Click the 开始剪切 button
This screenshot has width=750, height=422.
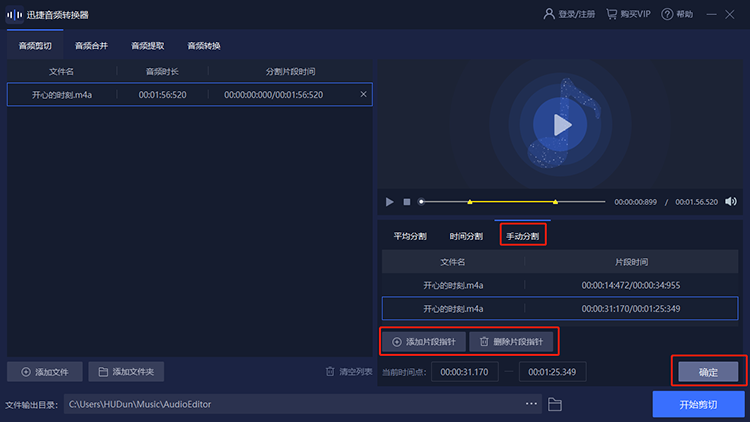[698, 404]
